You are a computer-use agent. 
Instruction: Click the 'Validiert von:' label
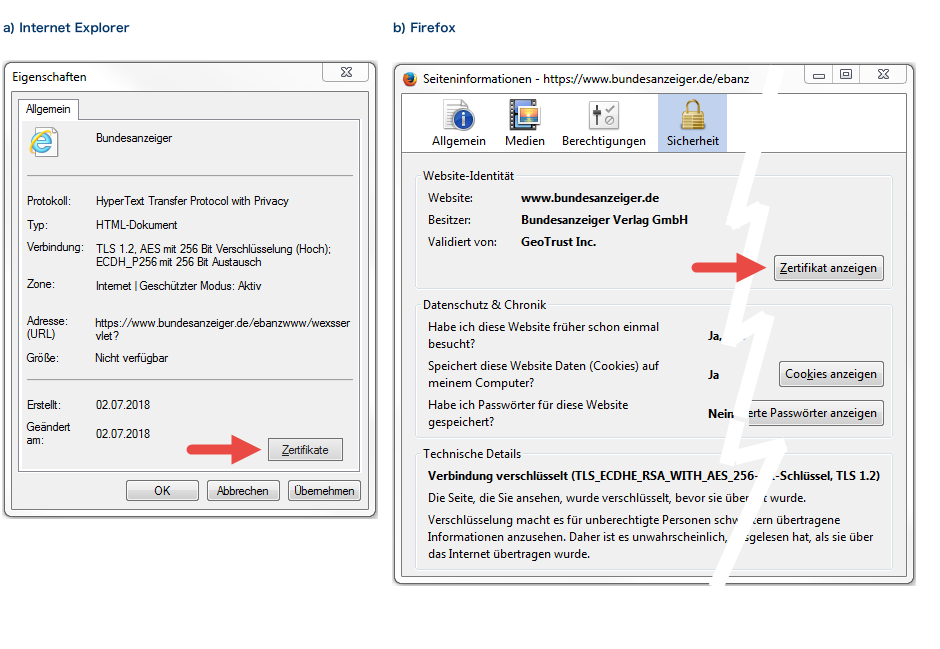point(462,242)
